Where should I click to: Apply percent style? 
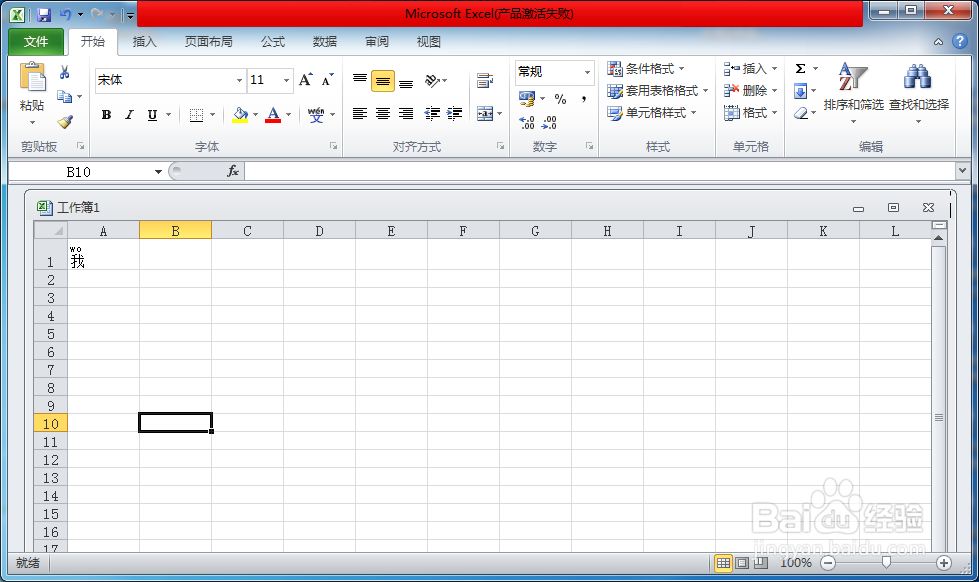click(561, 99)
